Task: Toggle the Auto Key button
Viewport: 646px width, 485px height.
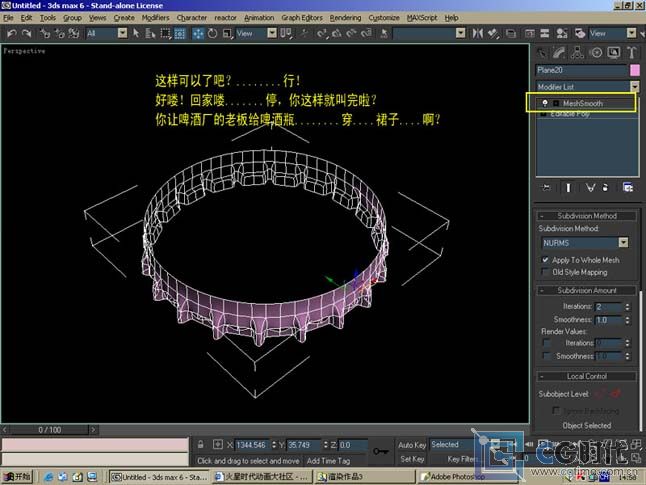Action: (412, 445)
